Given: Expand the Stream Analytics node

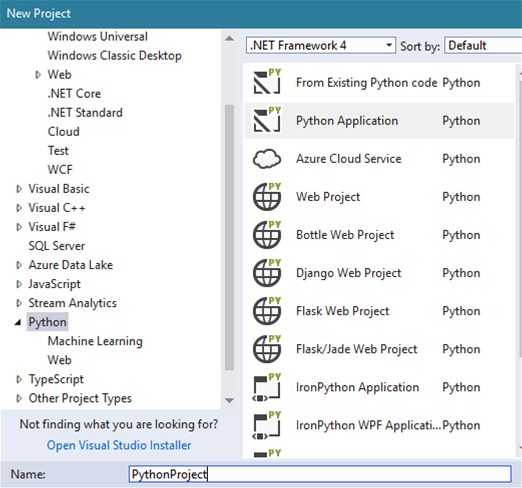Looking at the screenshot, I should pyautogui.click(x=19, y=303).
